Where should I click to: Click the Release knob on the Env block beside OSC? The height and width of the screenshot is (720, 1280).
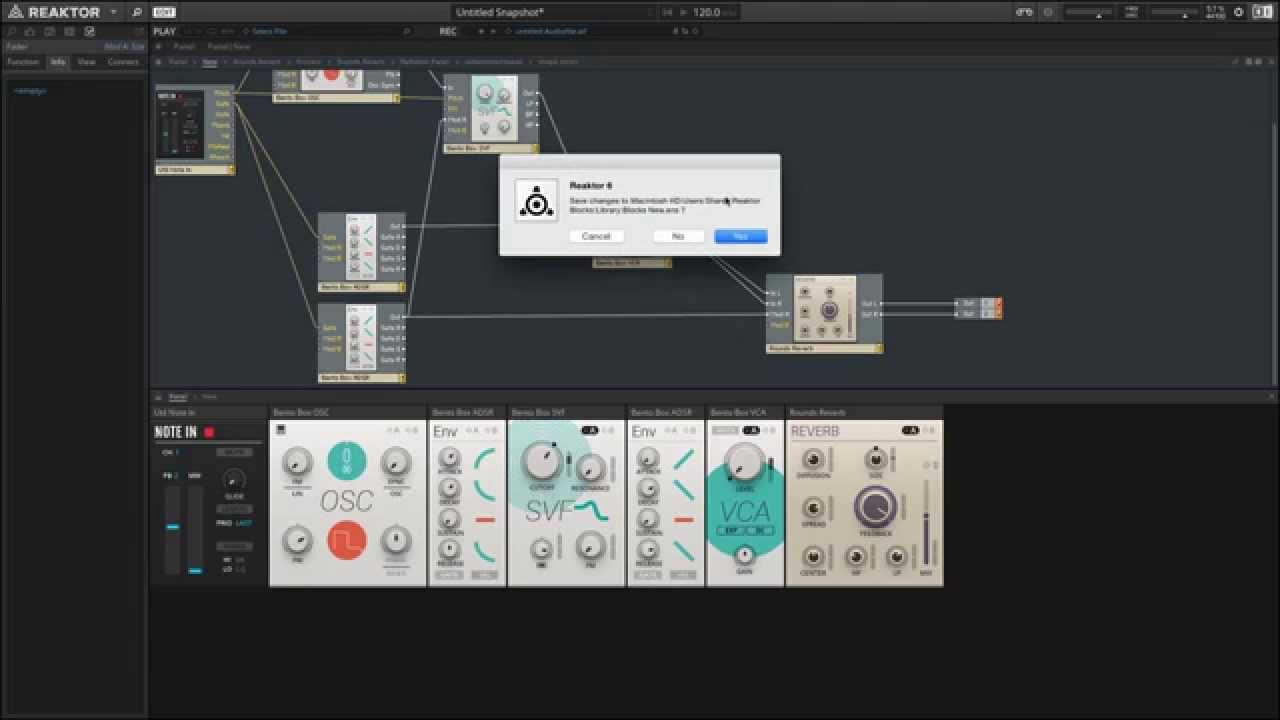[450, 549]
